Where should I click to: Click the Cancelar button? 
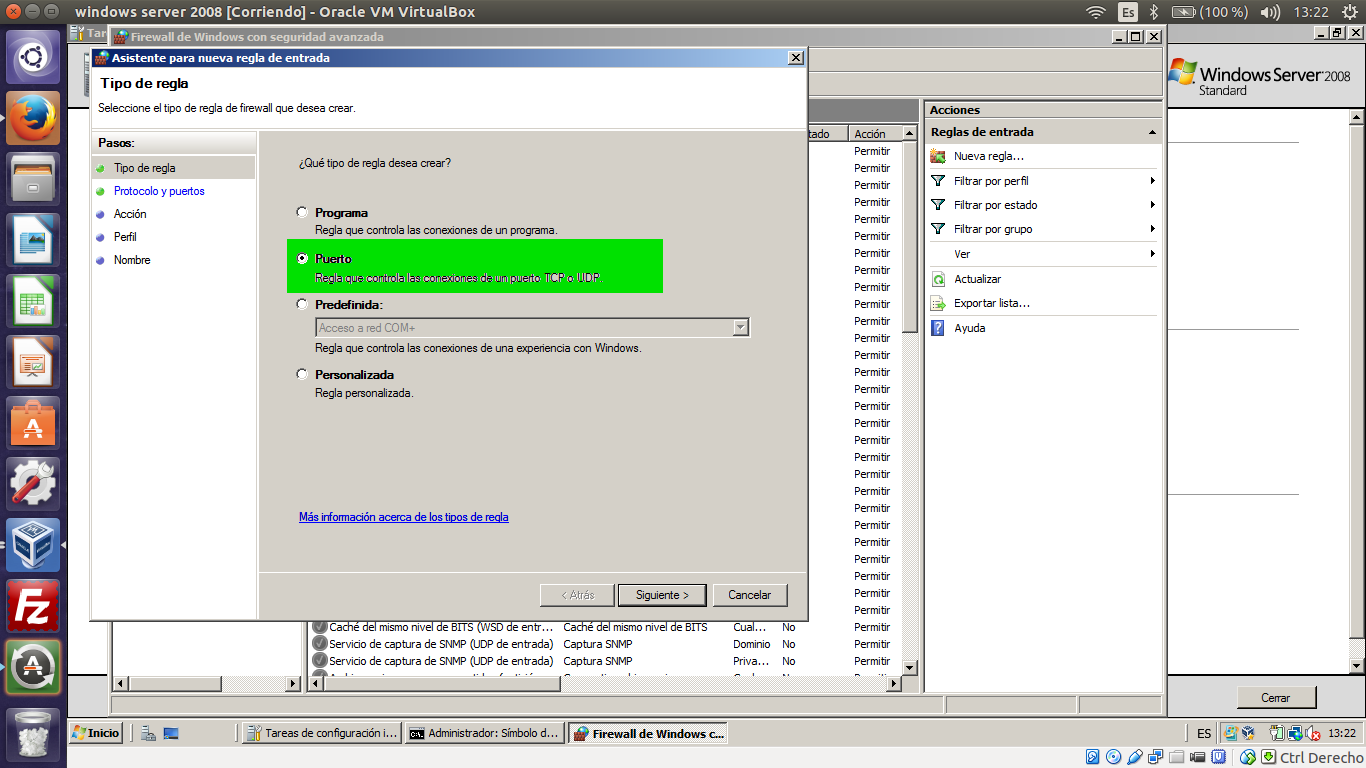pyautogui.click(x=750, y=595)
